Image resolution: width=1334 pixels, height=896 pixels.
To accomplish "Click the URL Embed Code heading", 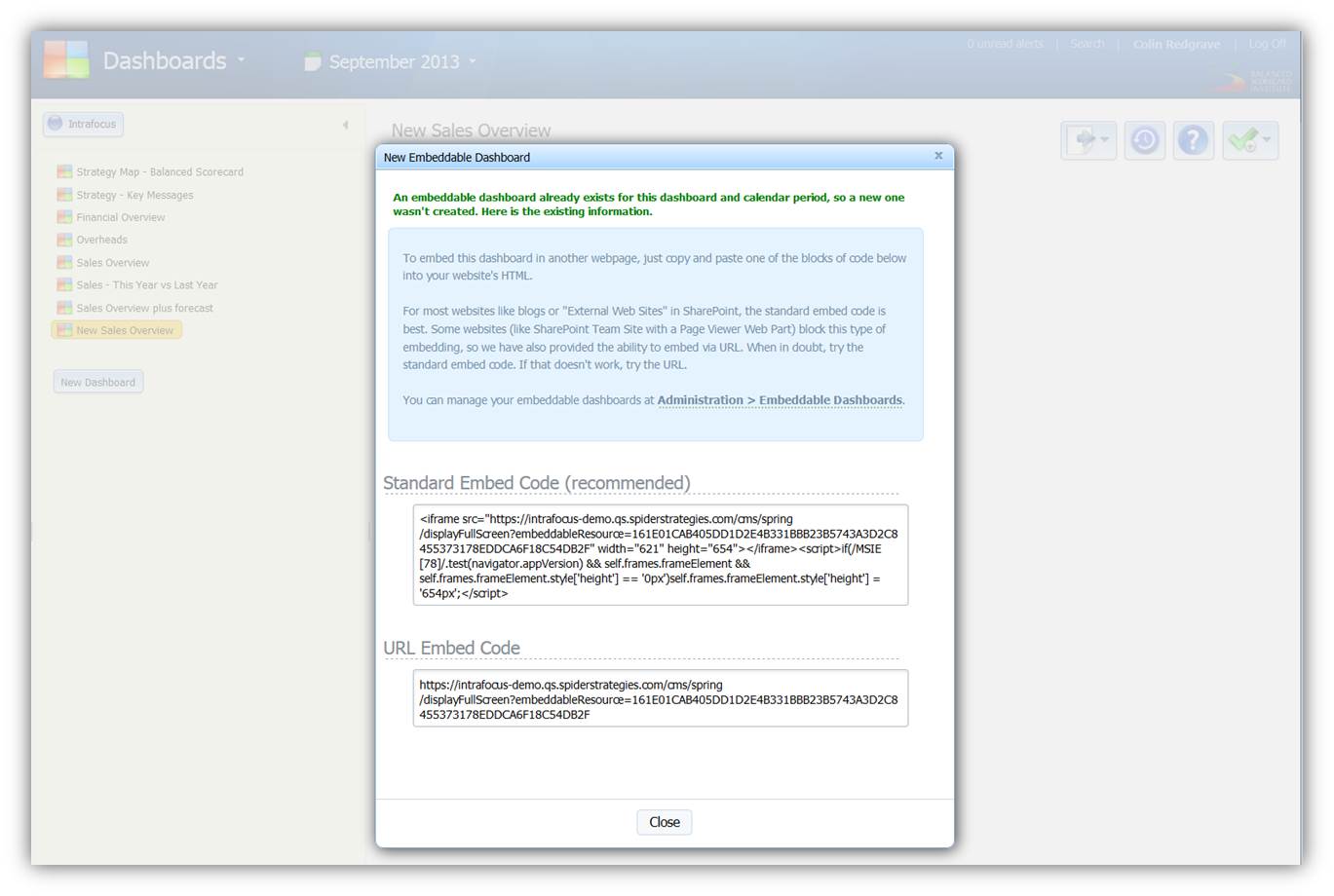I will [451, 648].
